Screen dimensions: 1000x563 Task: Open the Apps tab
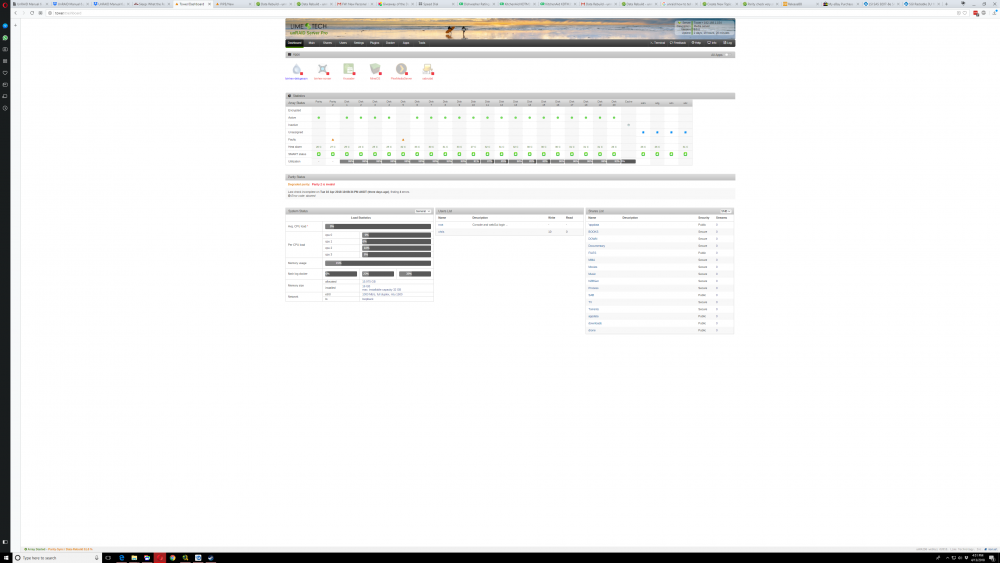(x=406, y=43)
